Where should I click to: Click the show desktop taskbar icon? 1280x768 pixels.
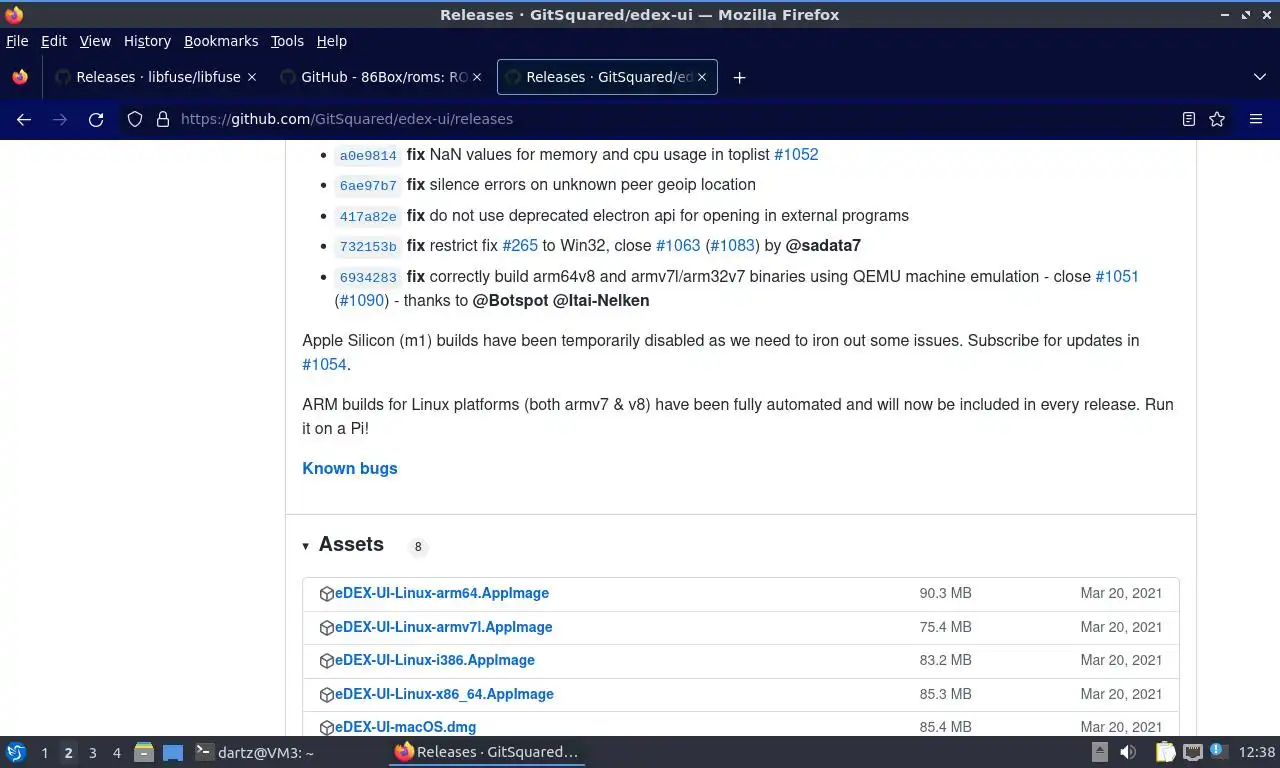pos(173,753)
